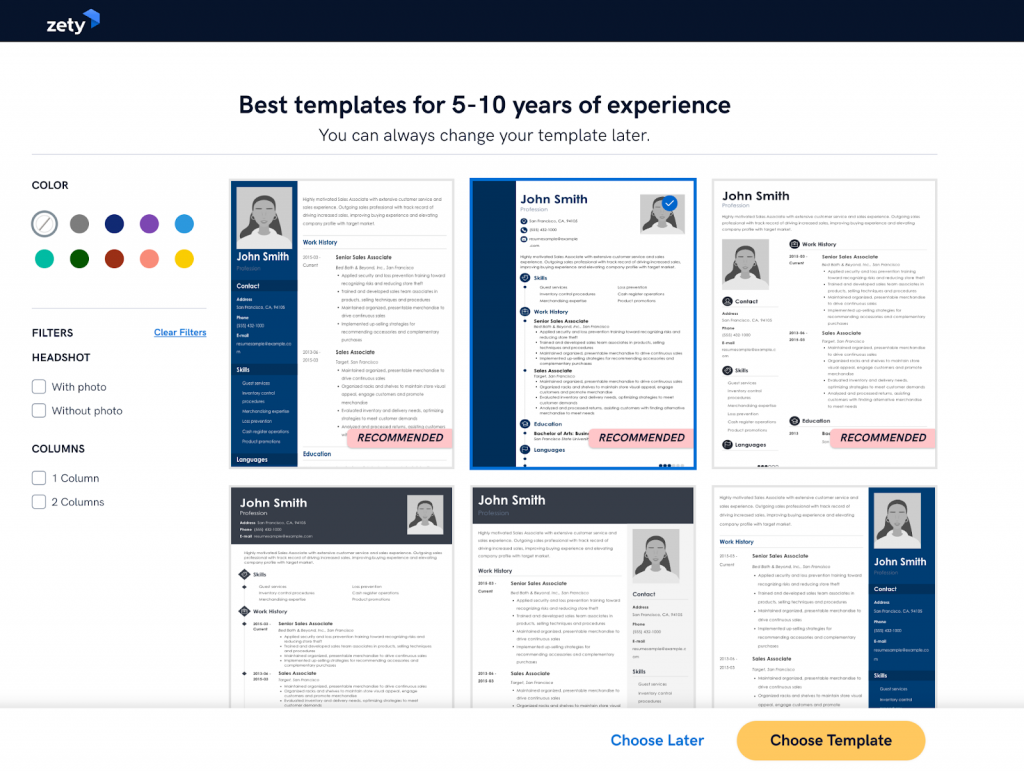Click the Clear Filters link
This screenshot has height=771, width=1024.
180,332
